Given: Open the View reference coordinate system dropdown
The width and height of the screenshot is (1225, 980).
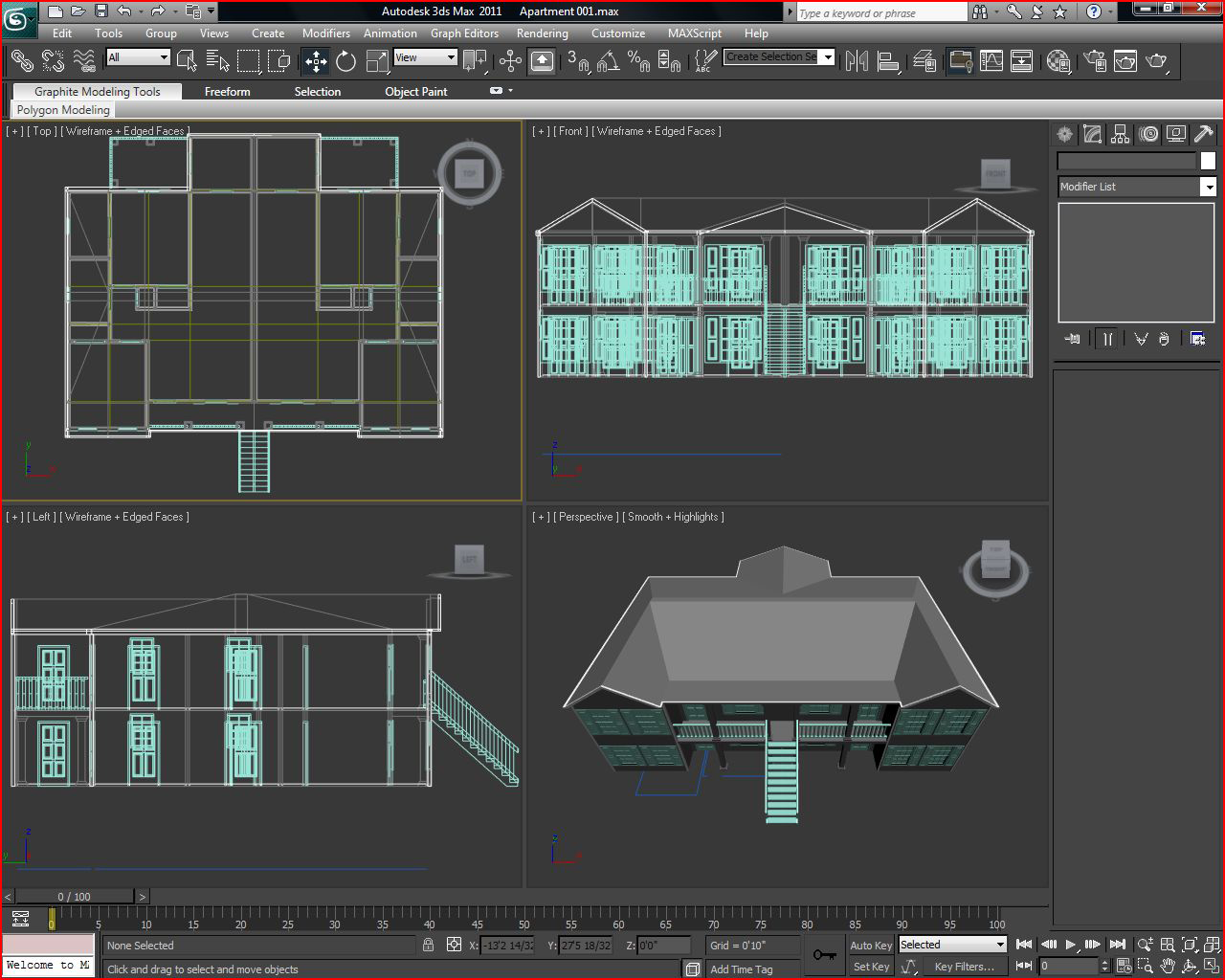Looking at the screenshot, I should [x=425, y=57].
